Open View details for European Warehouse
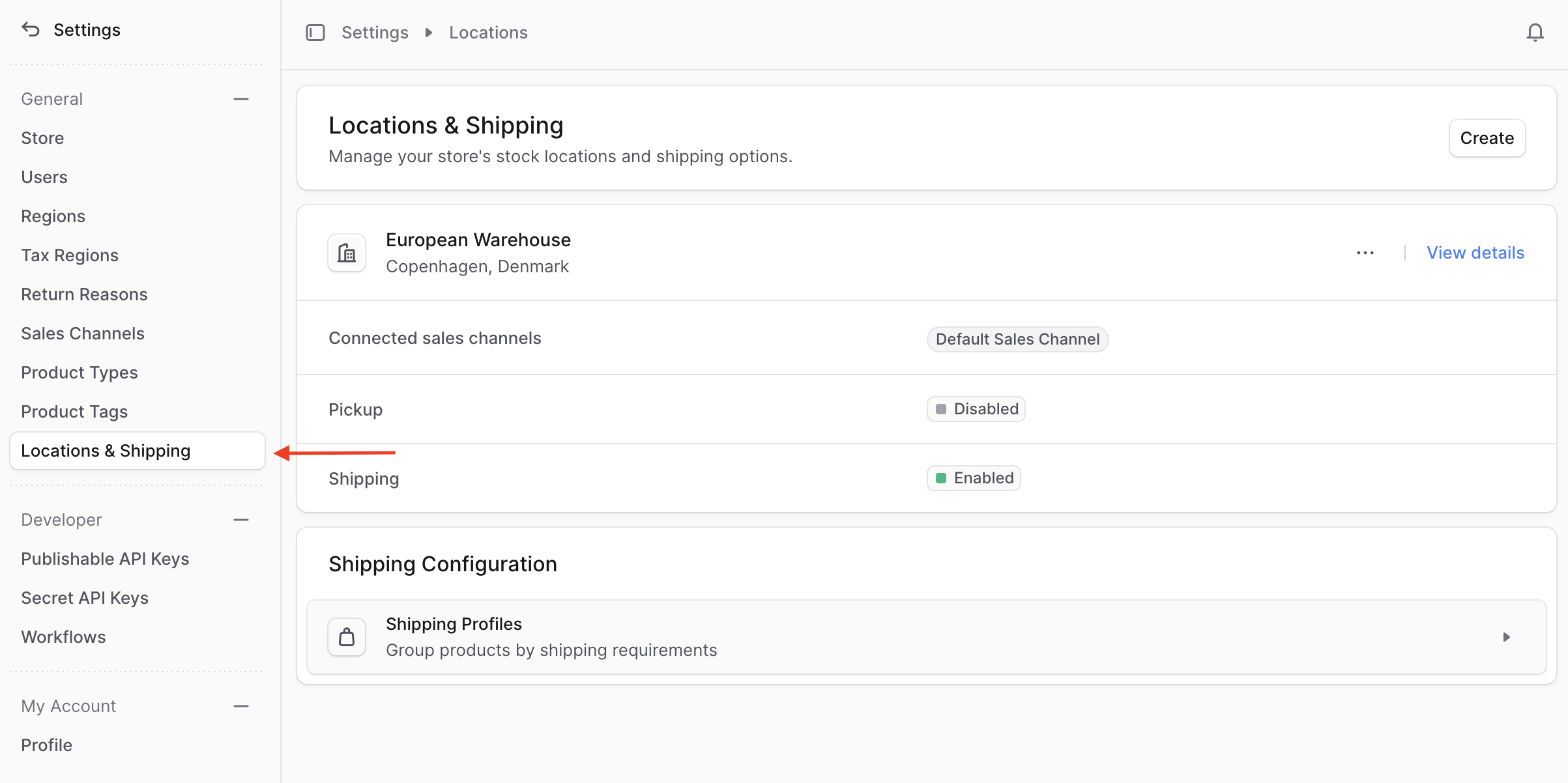This screenshot has height=783, width=1568. tap(1475, 253)
